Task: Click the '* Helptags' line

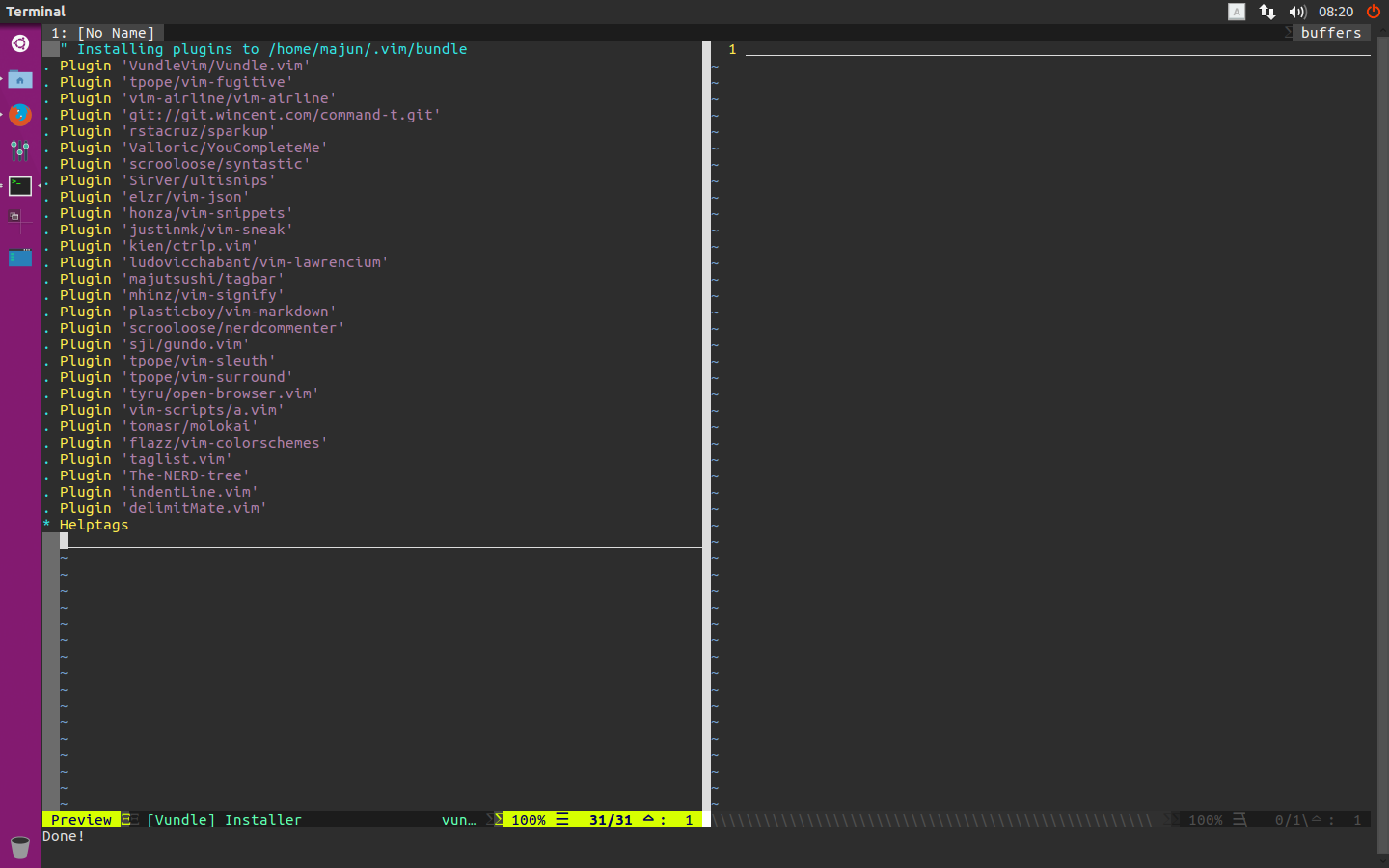Action: (86, 525)
